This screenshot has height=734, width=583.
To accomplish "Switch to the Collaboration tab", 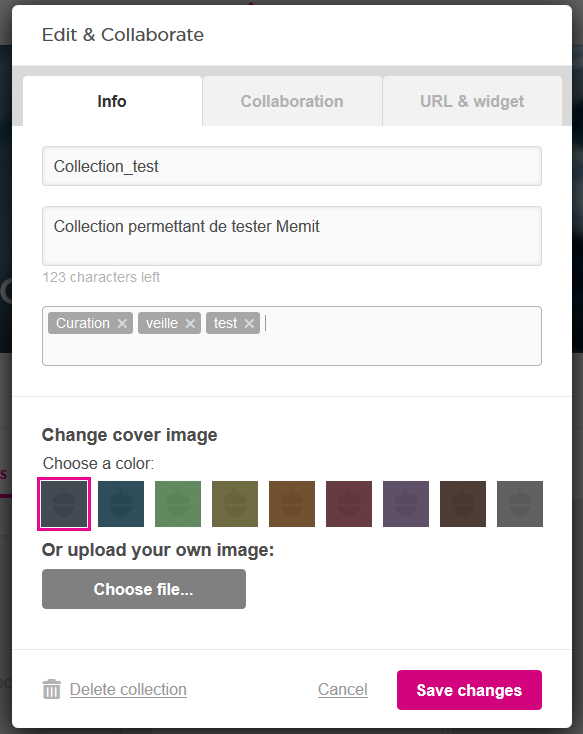I will pyautogui.click(x=292, y=101).
